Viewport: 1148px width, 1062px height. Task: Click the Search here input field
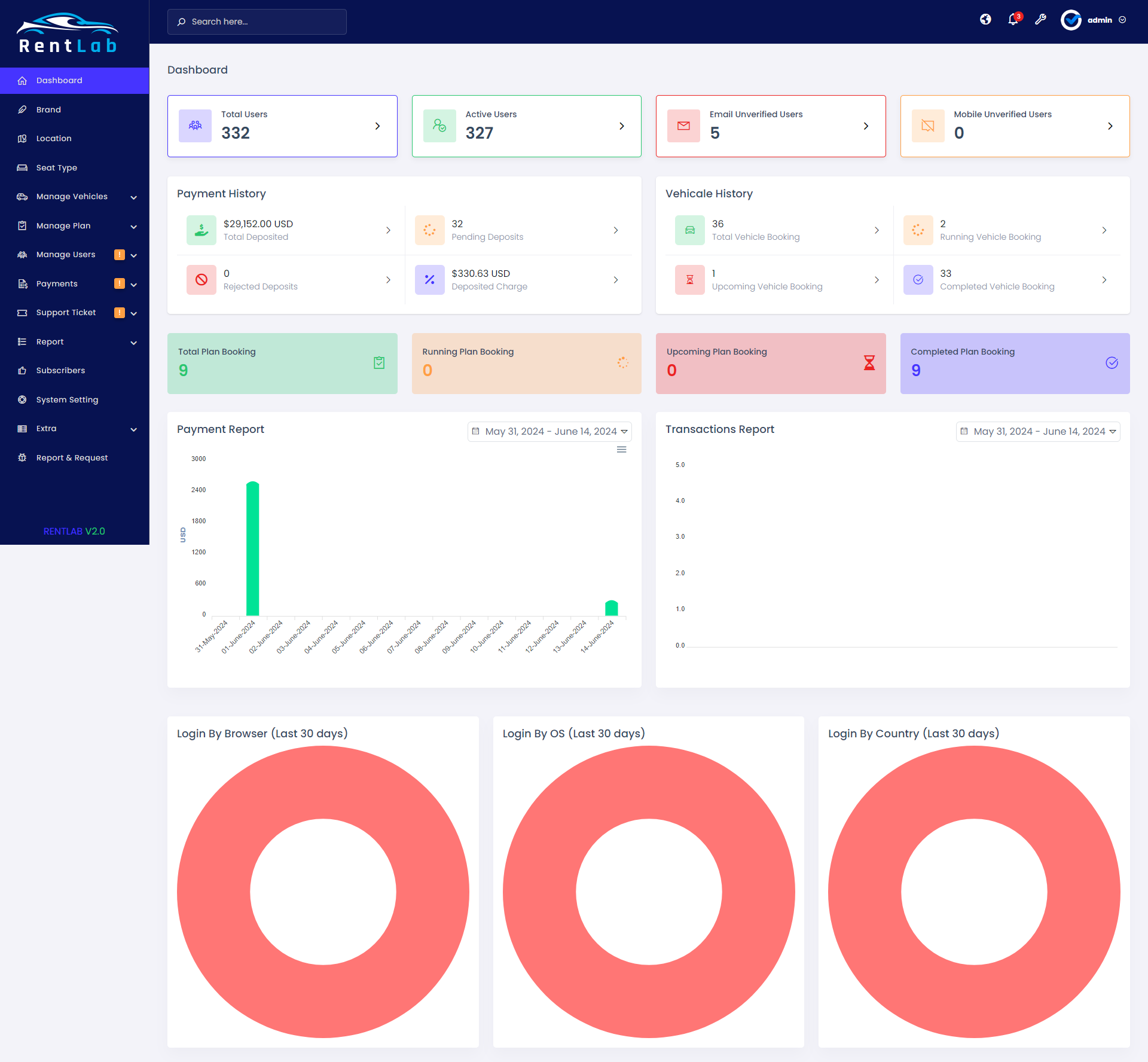coord(257,22)
